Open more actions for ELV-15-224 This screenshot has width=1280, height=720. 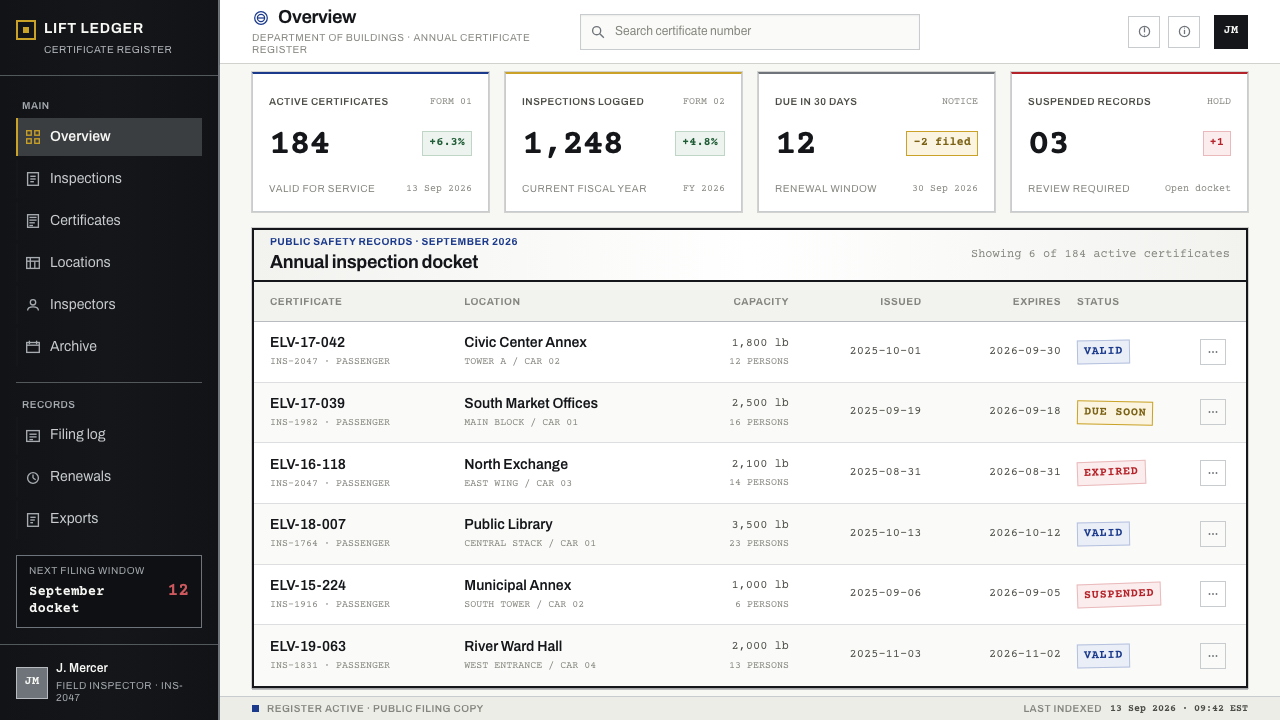[1213, 594]
